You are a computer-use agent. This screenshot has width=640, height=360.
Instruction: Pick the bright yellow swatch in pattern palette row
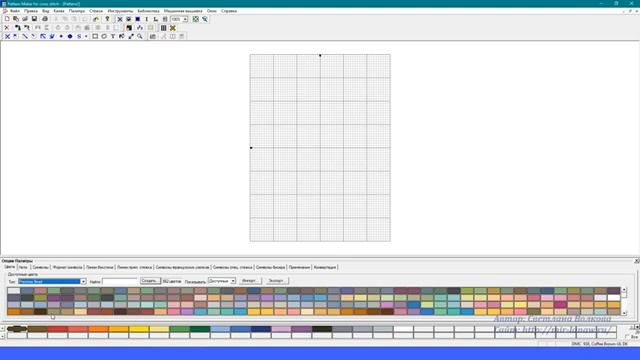click(139, 329)
